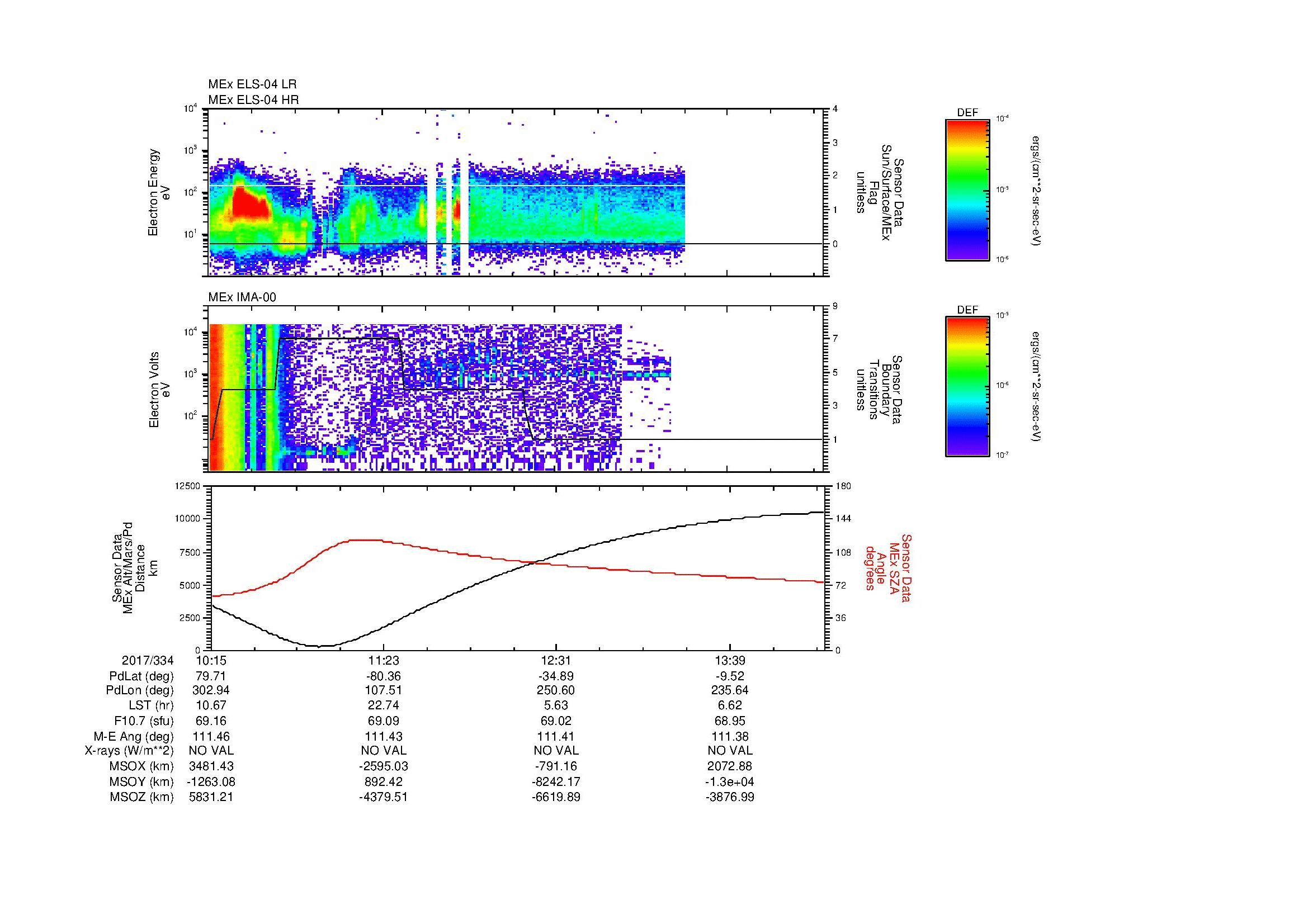This screenshot has height=924, width=1308.
Task: Click MSOZ value -4379.51
Action: [384, 797]
